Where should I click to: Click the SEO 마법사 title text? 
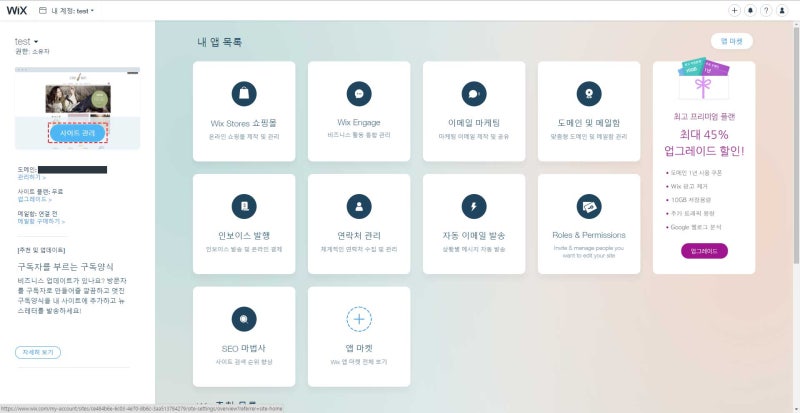[x=244, y=349]
